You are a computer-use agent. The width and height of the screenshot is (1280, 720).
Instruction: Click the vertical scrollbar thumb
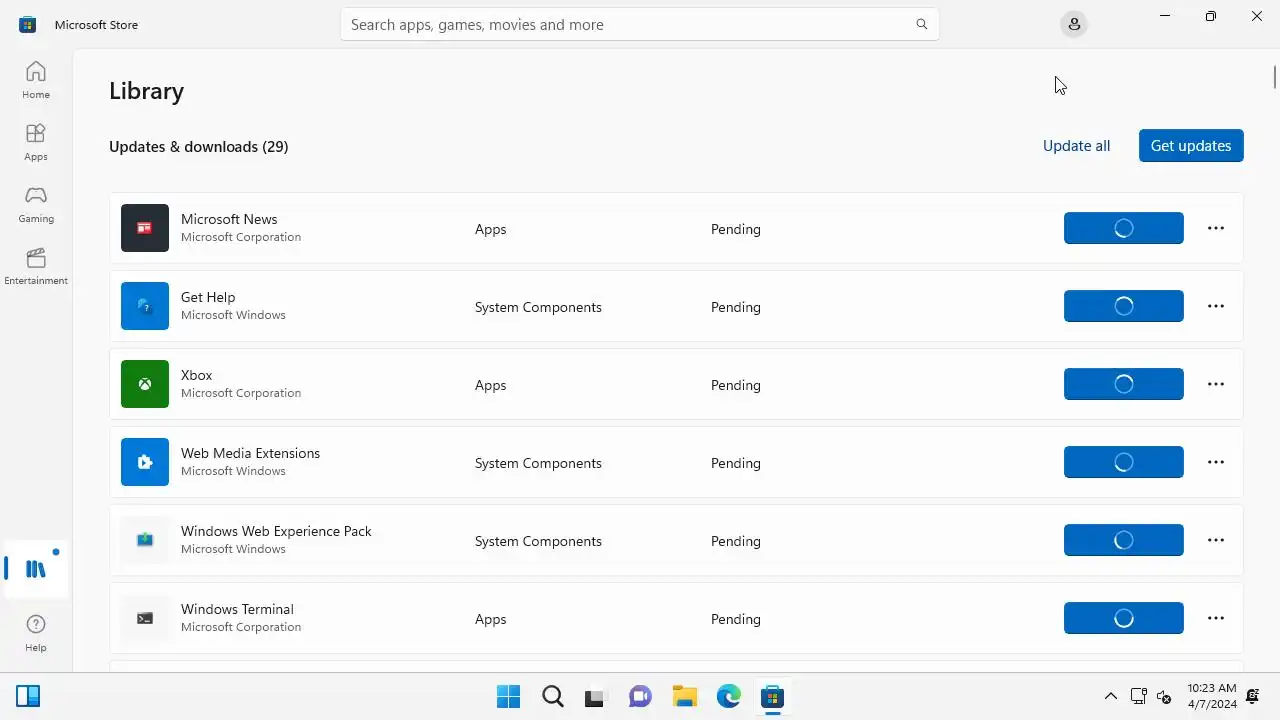(x=1274, y=76)
